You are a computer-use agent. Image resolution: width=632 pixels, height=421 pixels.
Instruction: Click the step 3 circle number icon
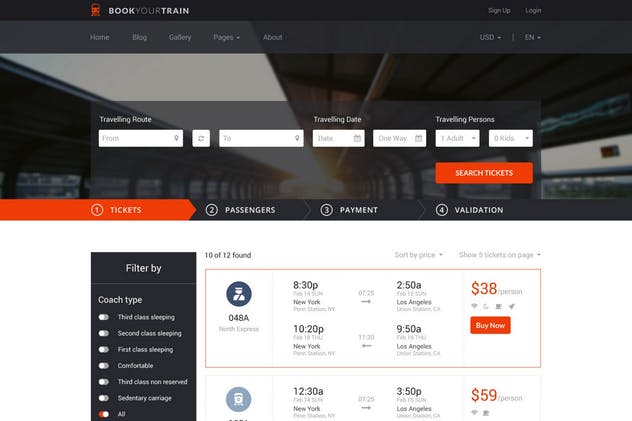pyautogui.click(x=326, y=210)
